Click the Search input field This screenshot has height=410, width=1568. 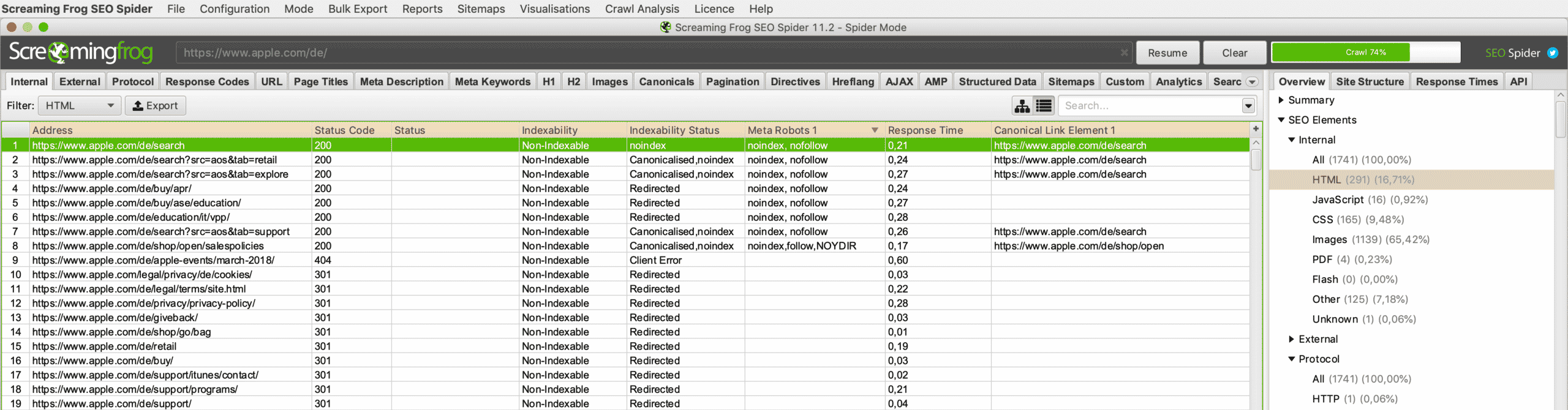(x=1150, y=106)
